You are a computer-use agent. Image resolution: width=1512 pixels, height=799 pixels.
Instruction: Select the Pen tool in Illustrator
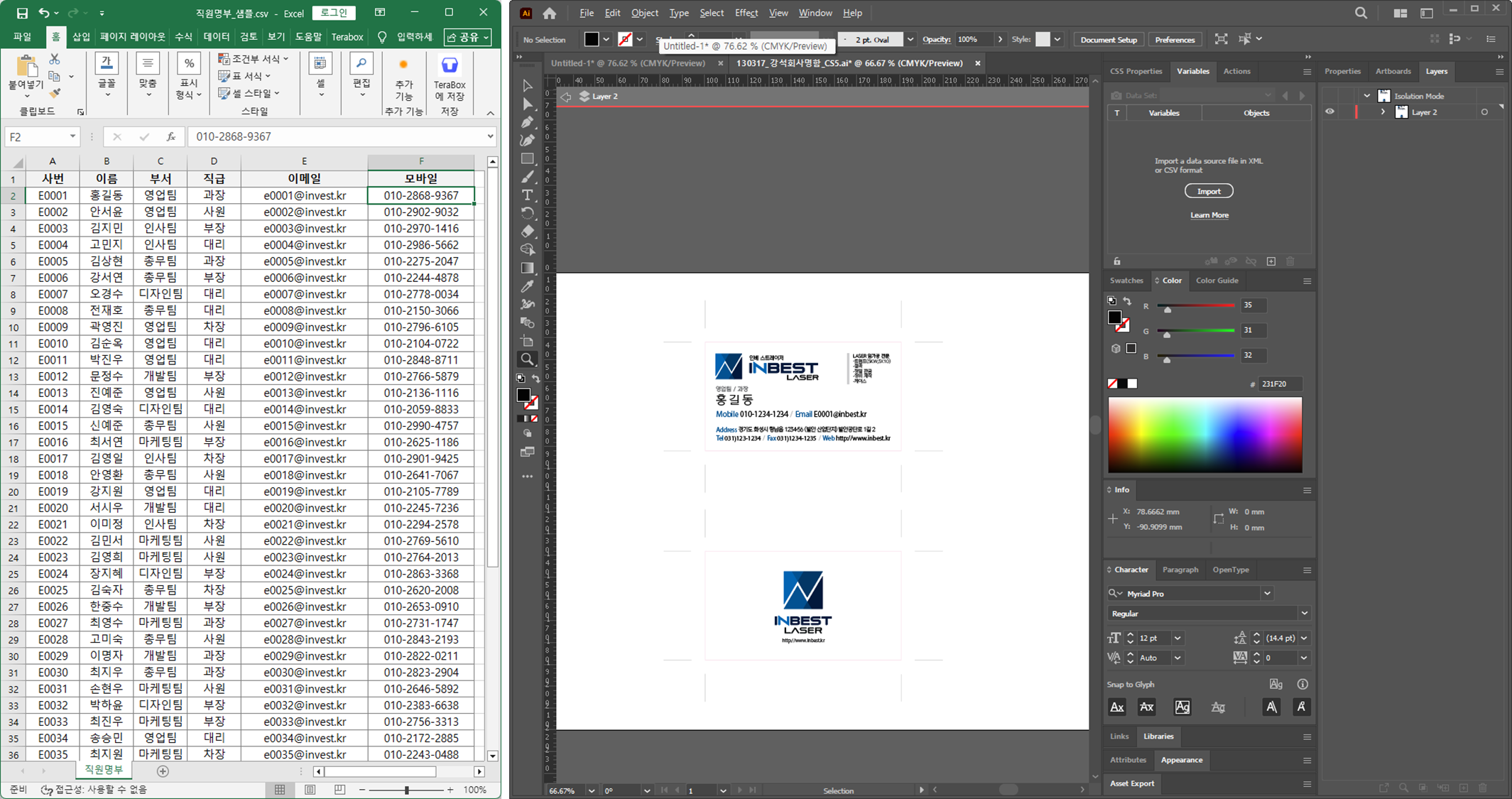click(x=527, y=122)
